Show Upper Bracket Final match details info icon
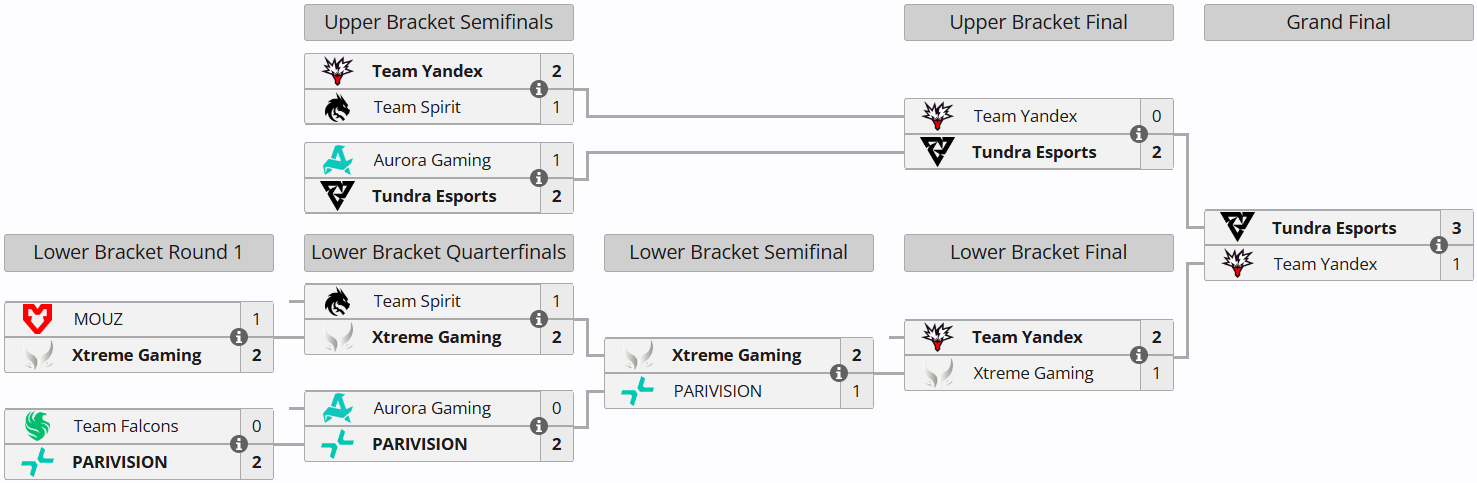1477x483 pixels. click(x=1139, y=134)
